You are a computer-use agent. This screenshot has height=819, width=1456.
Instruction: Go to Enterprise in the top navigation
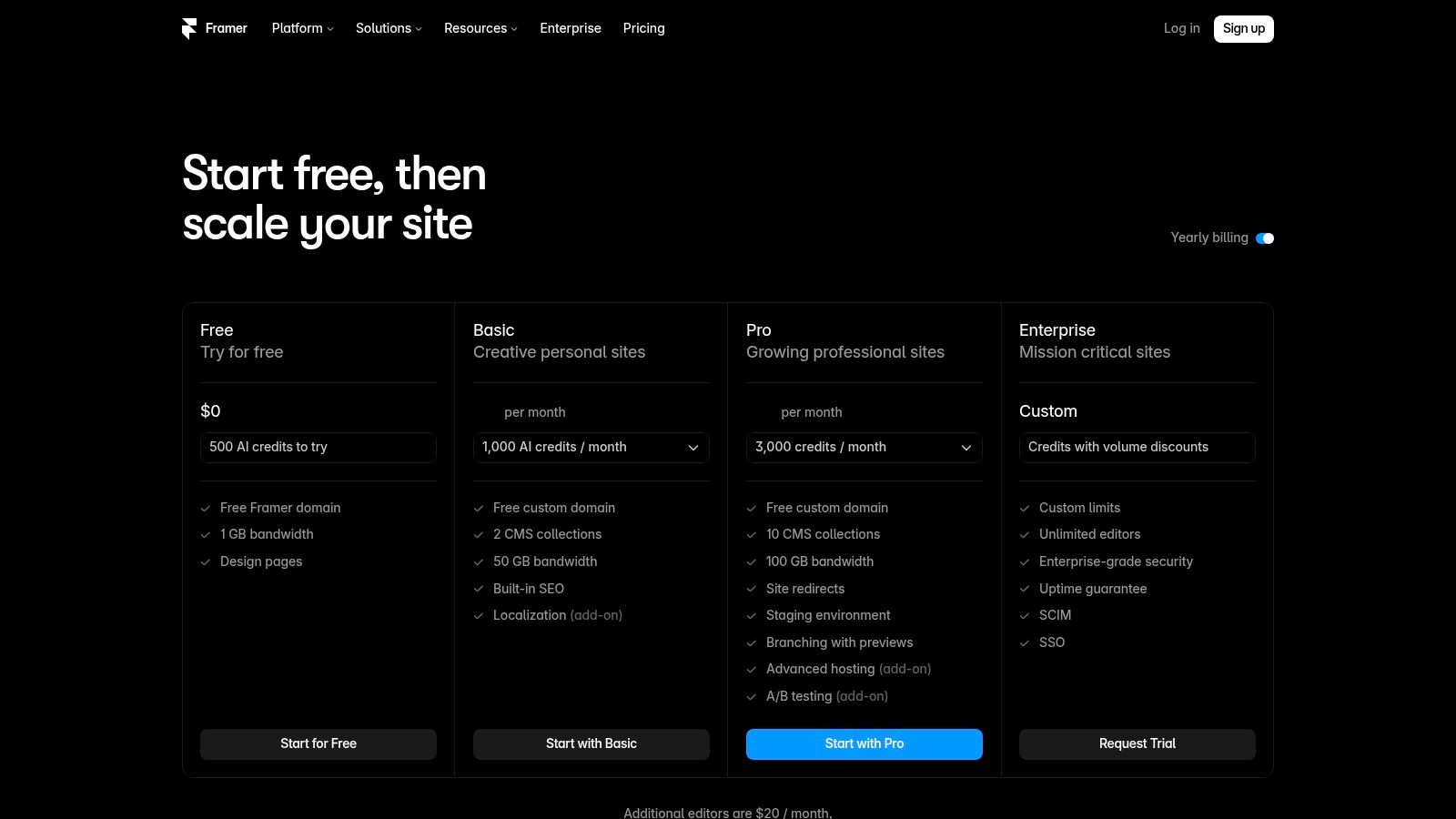[x=571, y=28]
